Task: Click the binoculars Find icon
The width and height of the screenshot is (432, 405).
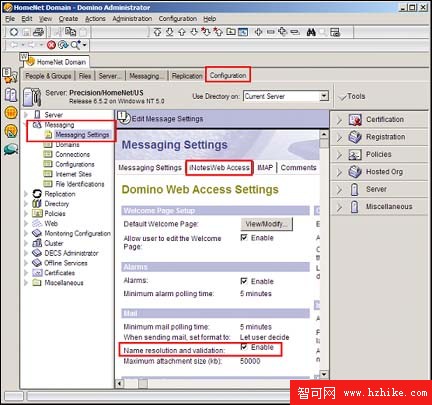Action: point(311,32)
